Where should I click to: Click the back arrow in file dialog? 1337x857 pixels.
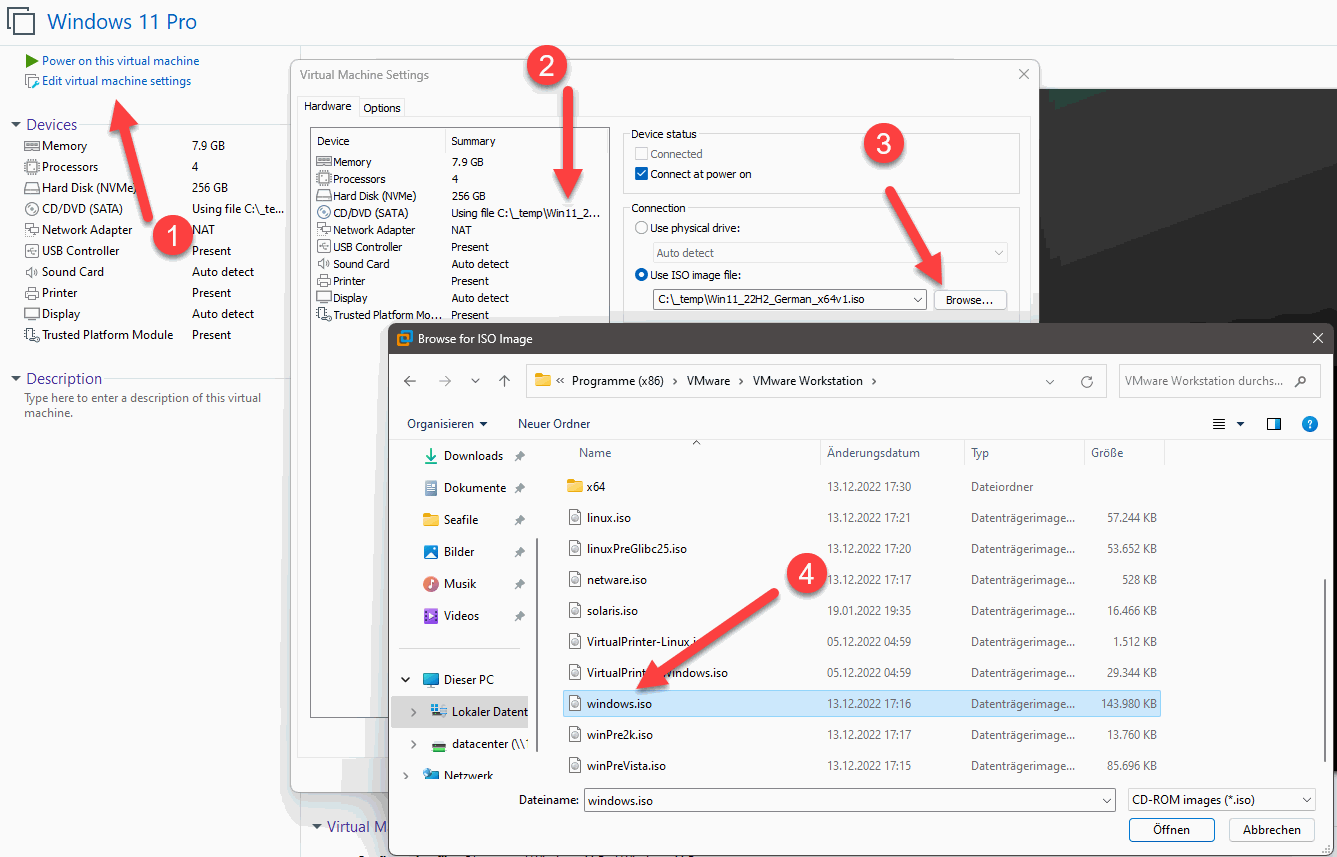[x=410, y=381]
